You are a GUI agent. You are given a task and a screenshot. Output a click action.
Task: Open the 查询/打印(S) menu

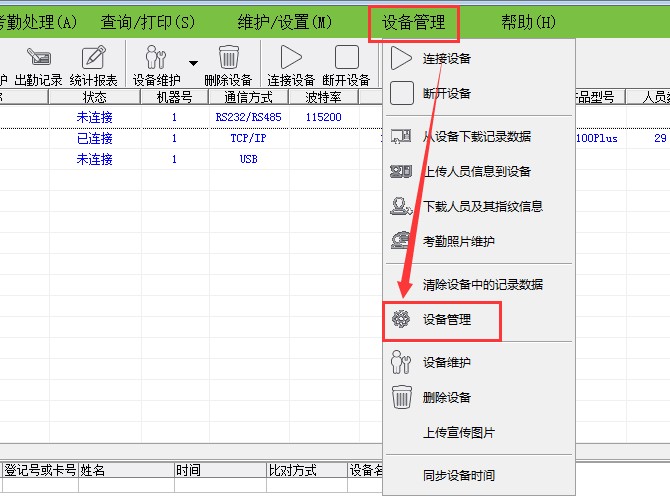tap(148, 22)
